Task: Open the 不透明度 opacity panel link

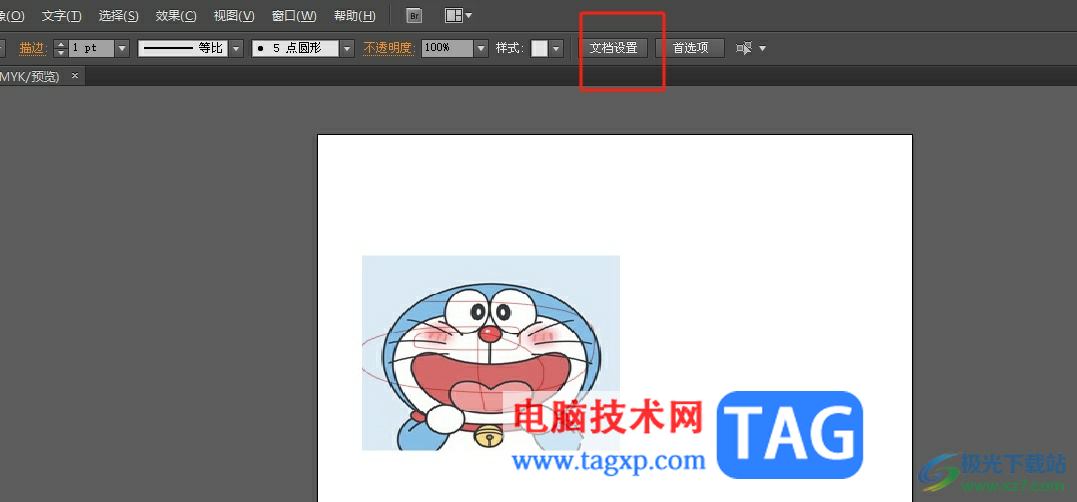Action: [389, 48]
